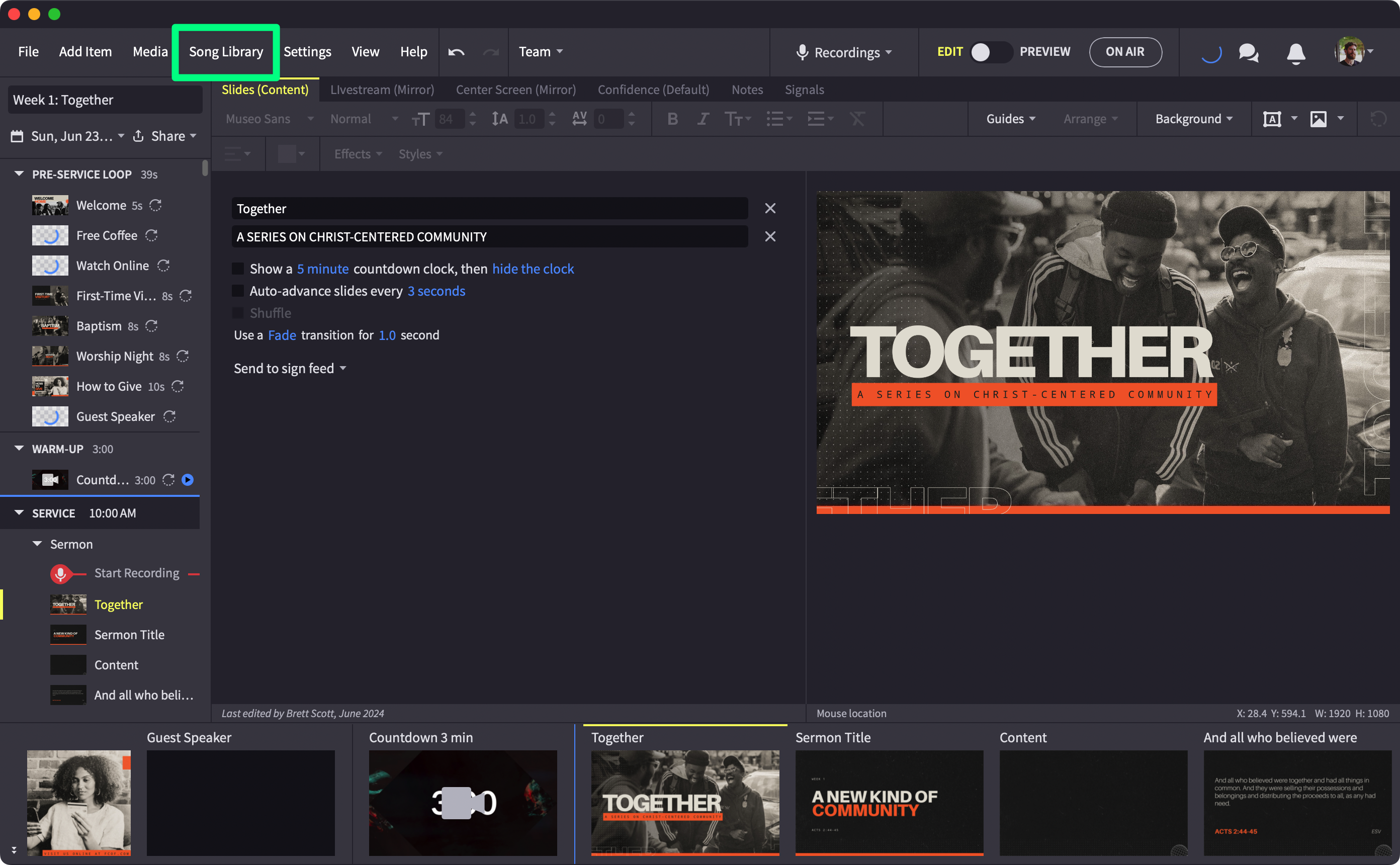Open the Normal font weight dropdown
1400x865 pixels.
click(x=364, y=119)
